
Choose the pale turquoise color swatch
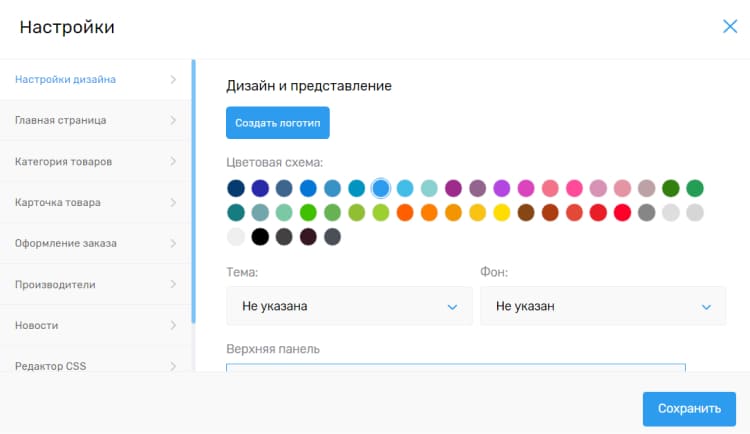pos(429,189)
